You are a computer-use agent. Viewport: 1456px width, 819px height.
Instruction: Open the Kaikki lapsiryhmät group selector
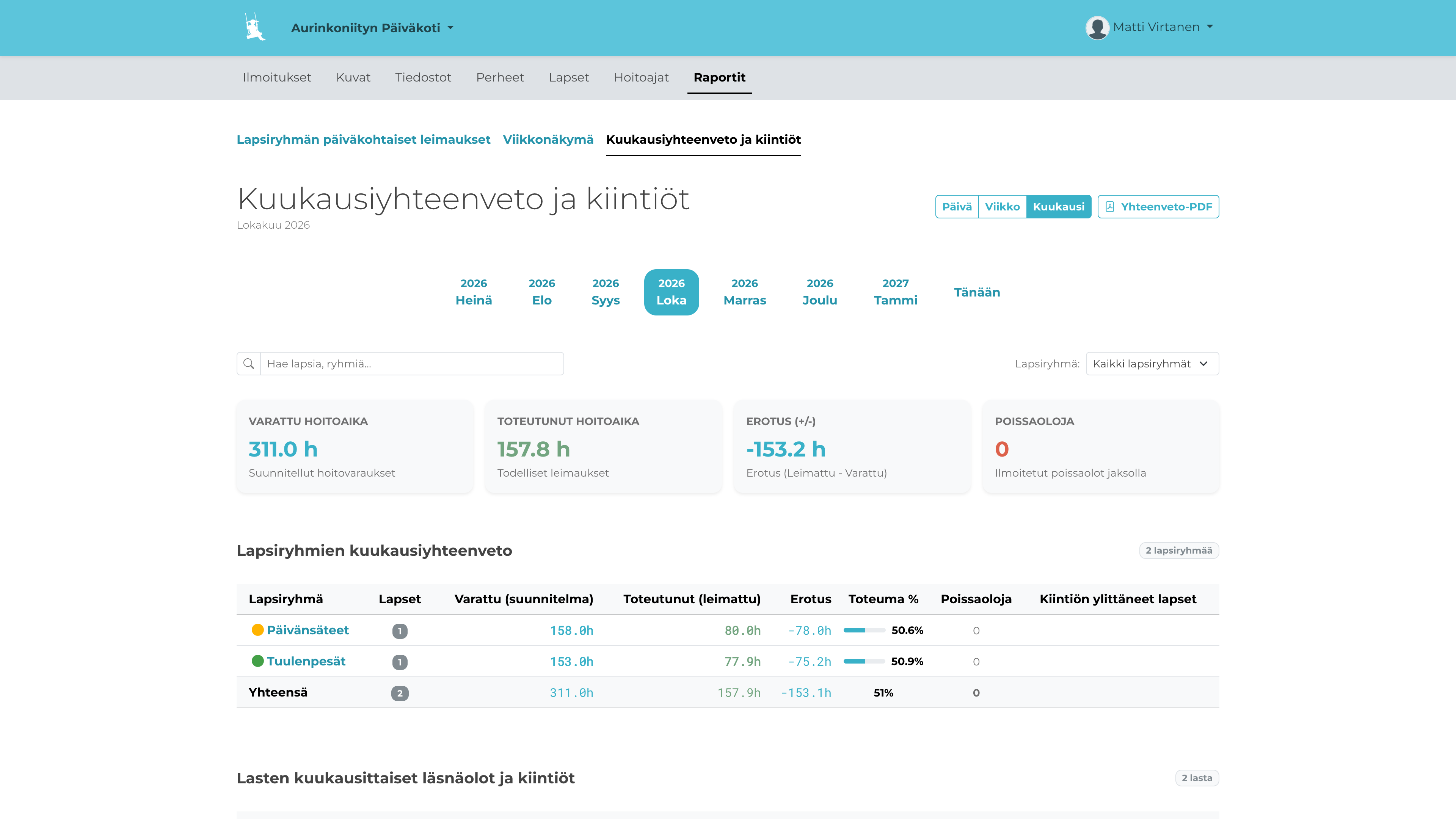click(1152, 364)
